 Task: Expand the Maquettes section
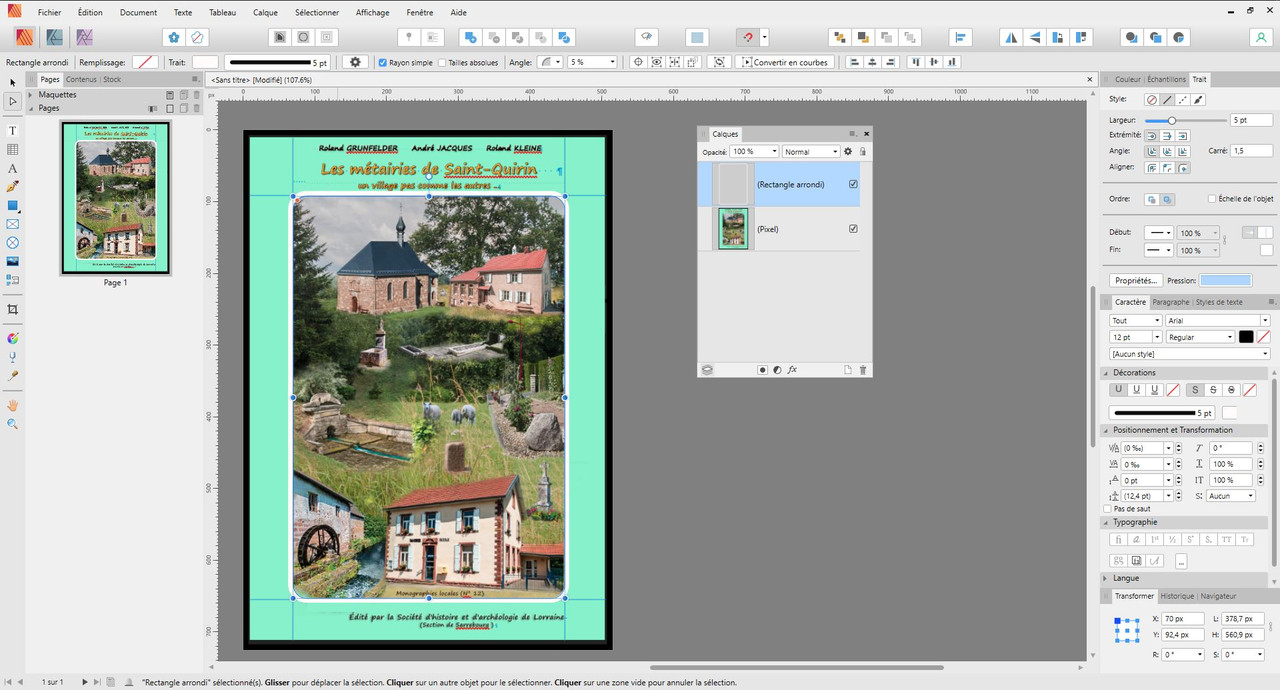pyautogui.click(x=31, y=95)
